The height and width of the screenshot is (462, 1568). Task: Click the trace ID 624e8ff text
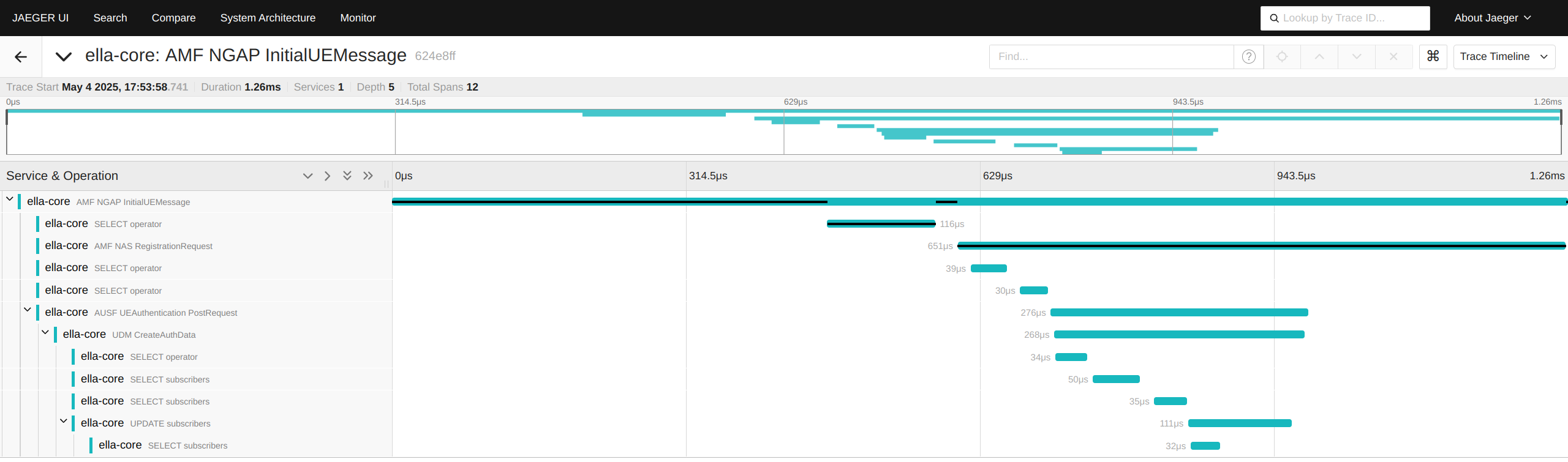click(435, 56)
